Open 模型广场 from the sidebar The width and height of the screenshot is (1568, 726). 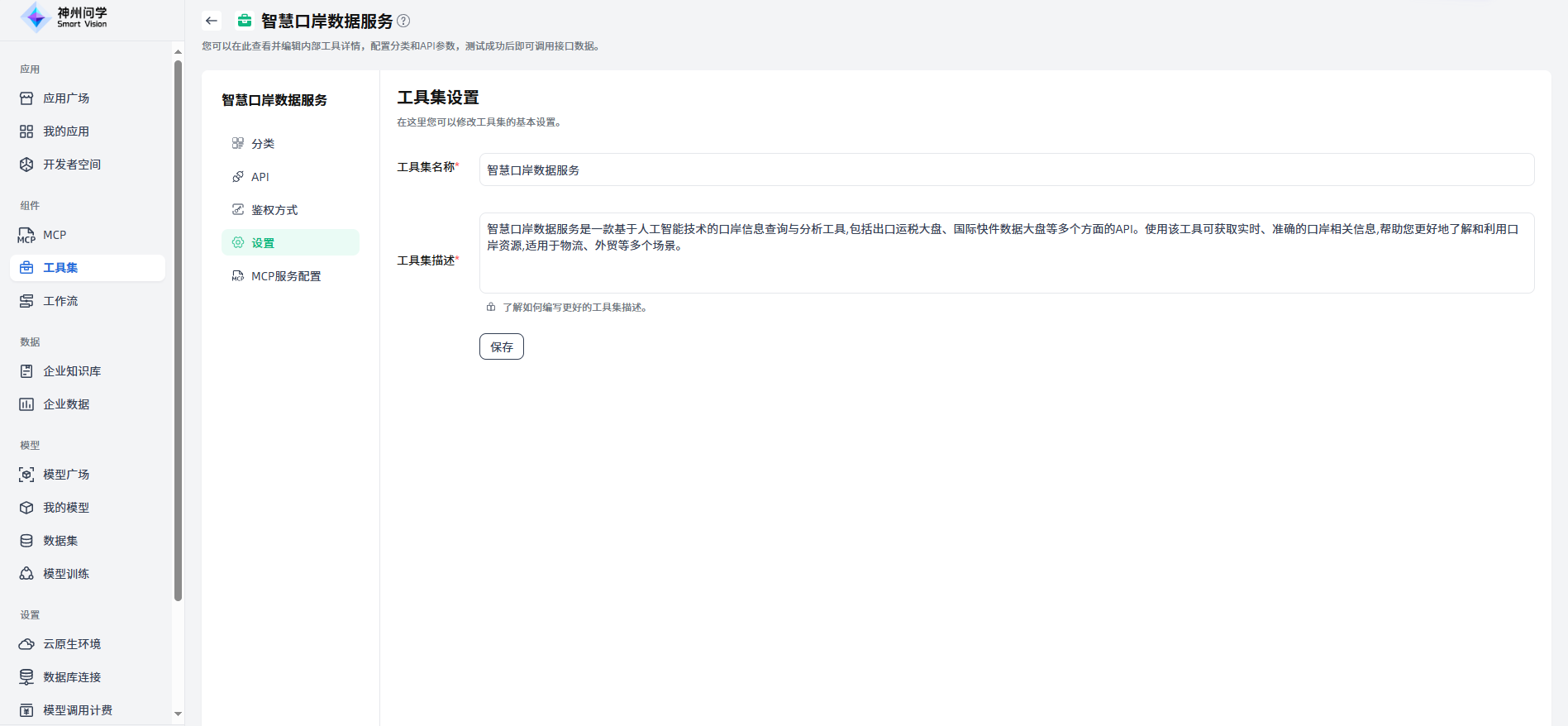66,475
